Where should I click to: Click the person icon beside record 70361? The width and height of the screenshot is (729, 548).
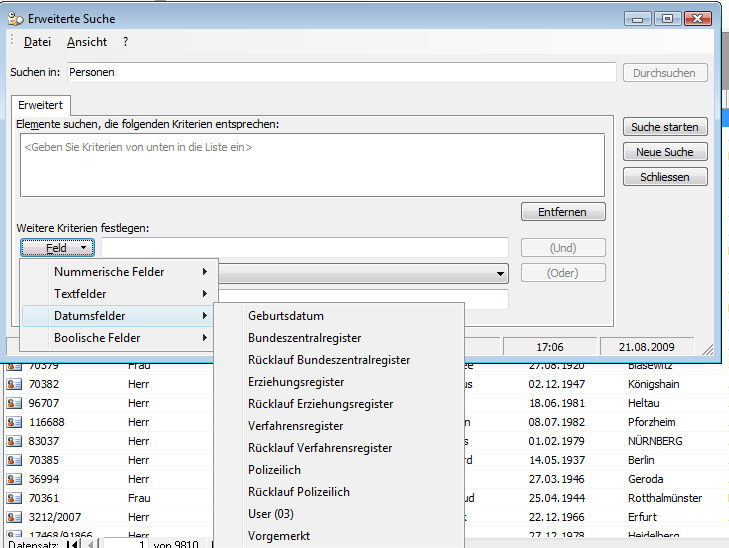[x=14, y=498]
